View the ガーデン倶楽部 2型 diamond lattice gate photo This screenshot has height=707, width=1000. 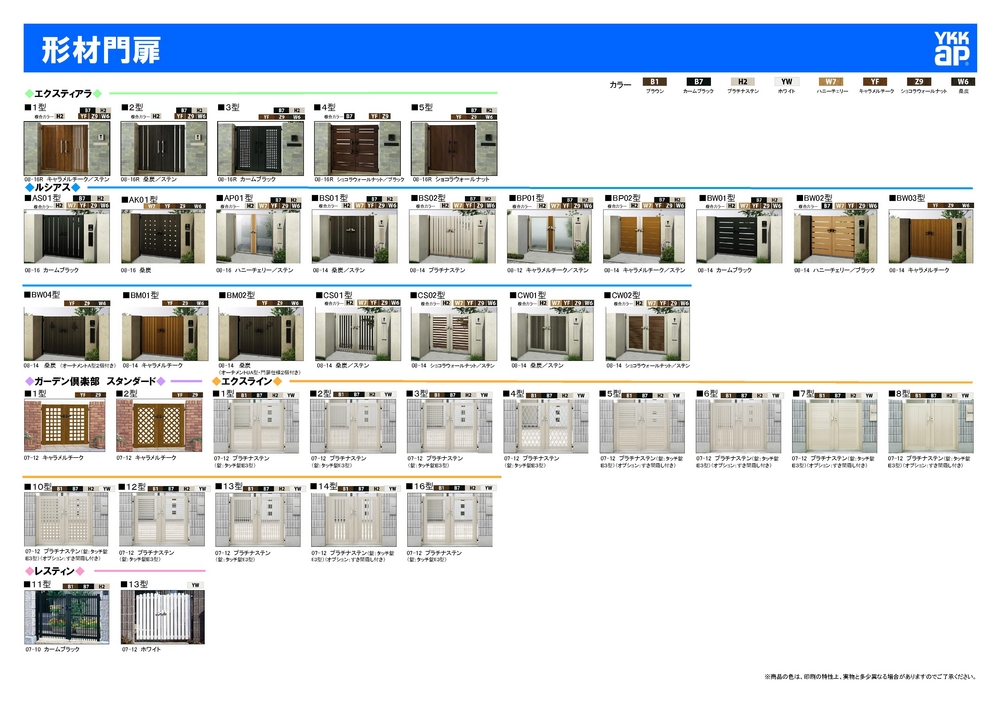pos(159,426)
